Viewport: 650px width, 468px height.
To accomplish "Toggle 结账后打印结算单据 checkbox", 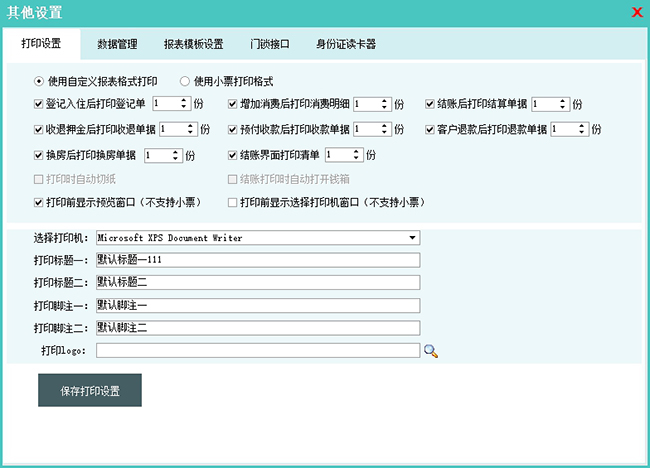I will [x=430, y=103].
